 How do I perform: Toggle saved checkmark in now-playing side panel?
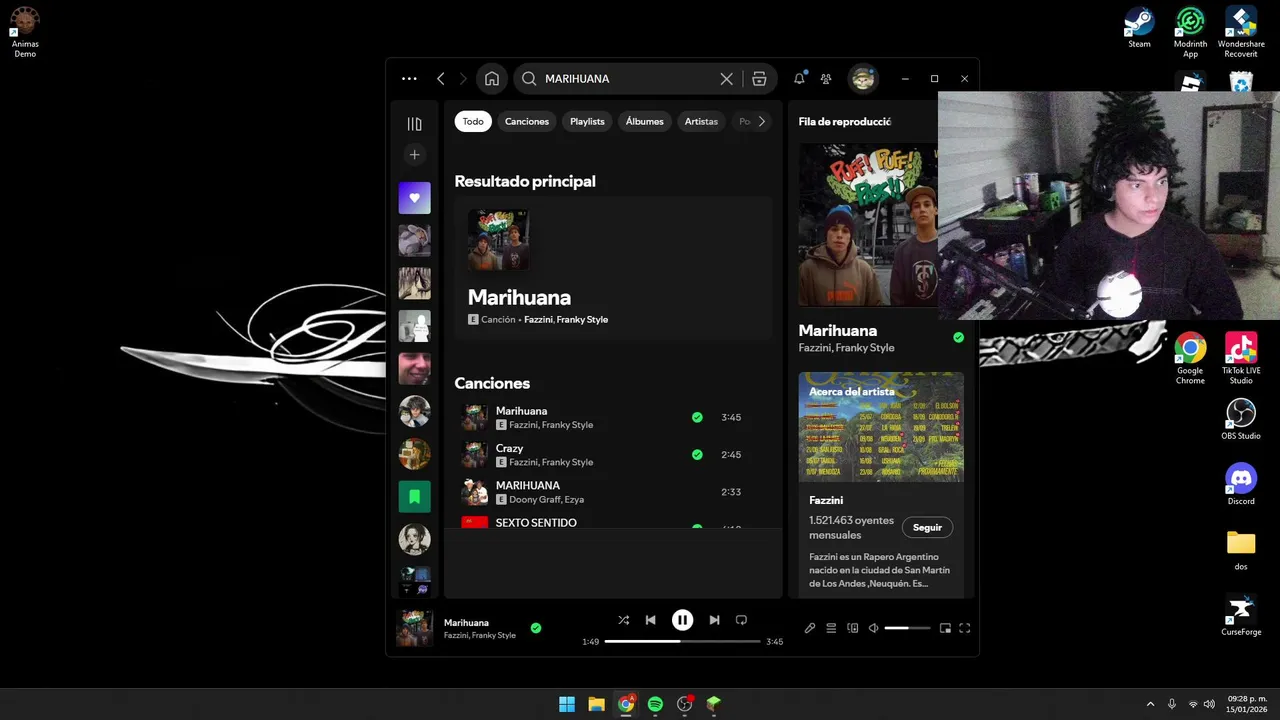click(958, 338)
